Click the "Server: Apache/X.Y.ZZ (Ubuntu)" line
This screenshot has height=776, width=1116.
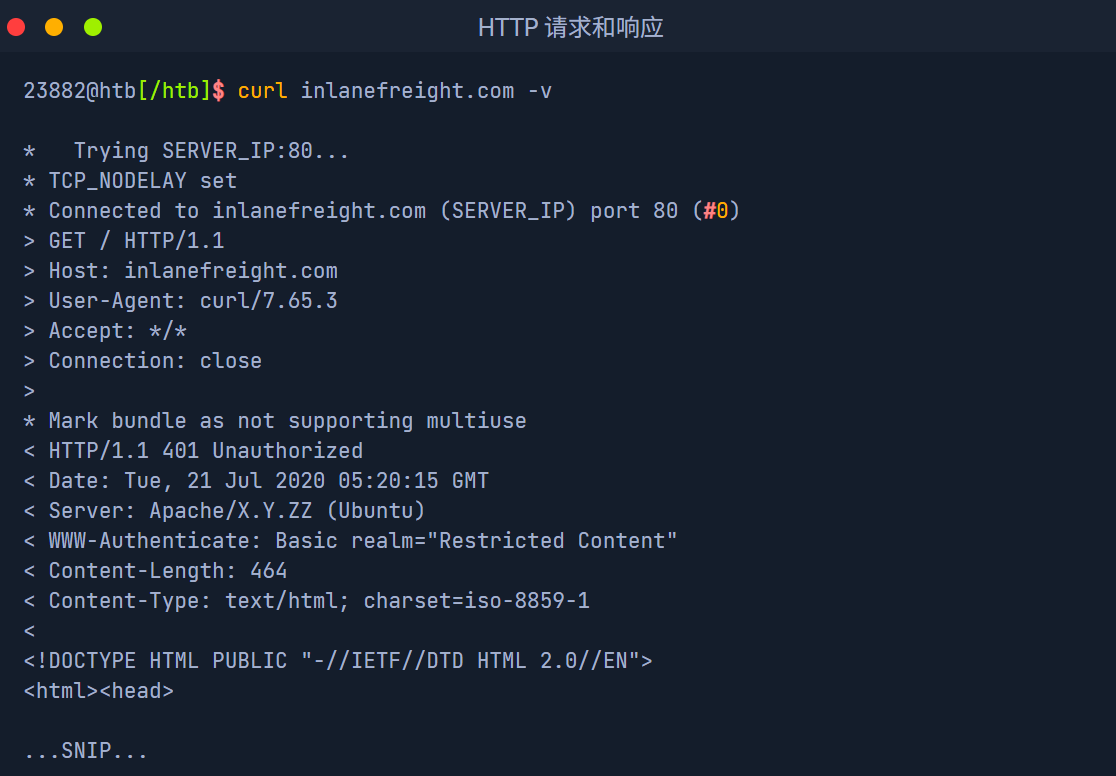coord(237,511)
